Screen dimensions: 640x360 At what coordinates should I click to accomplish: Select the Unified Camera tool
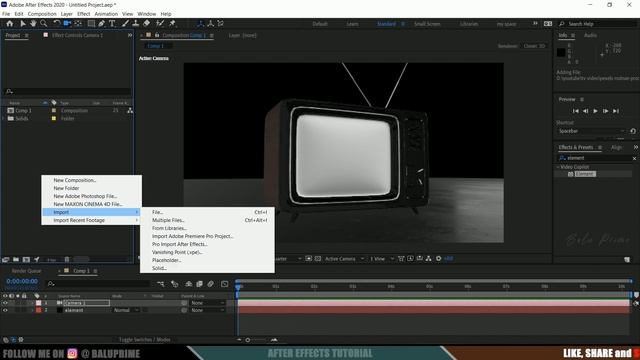[67, 24]
